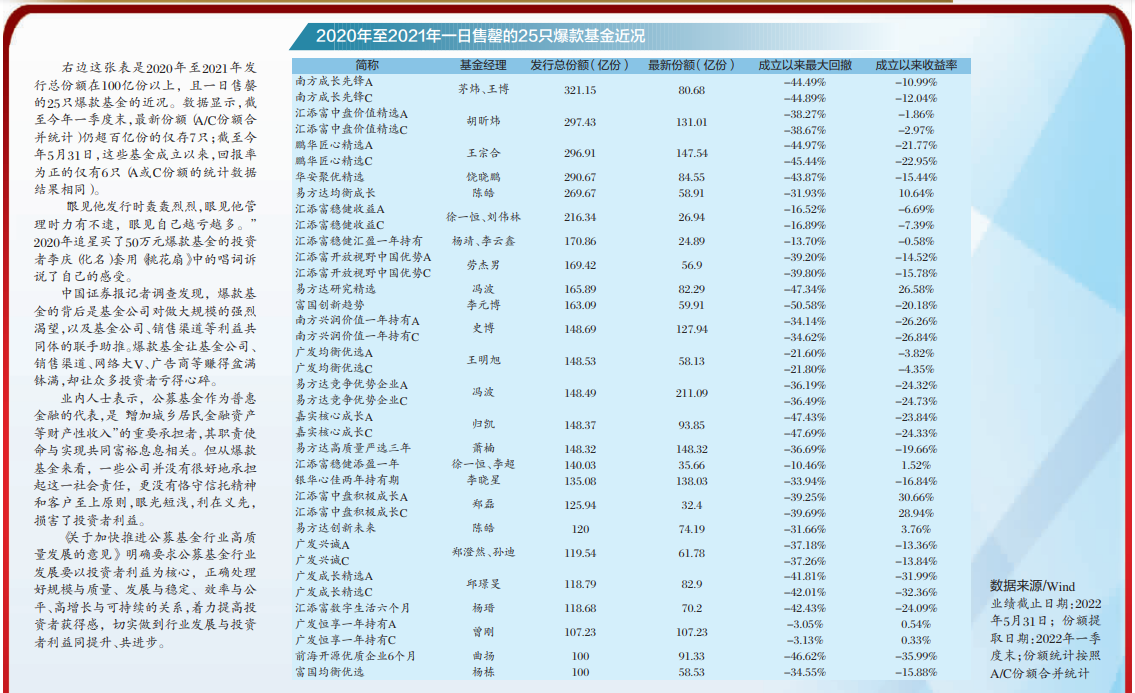This screenshot has width=1135, height=693.
Task: Click manager name 郑澄然、孙迪
Action: coord(483,553)
